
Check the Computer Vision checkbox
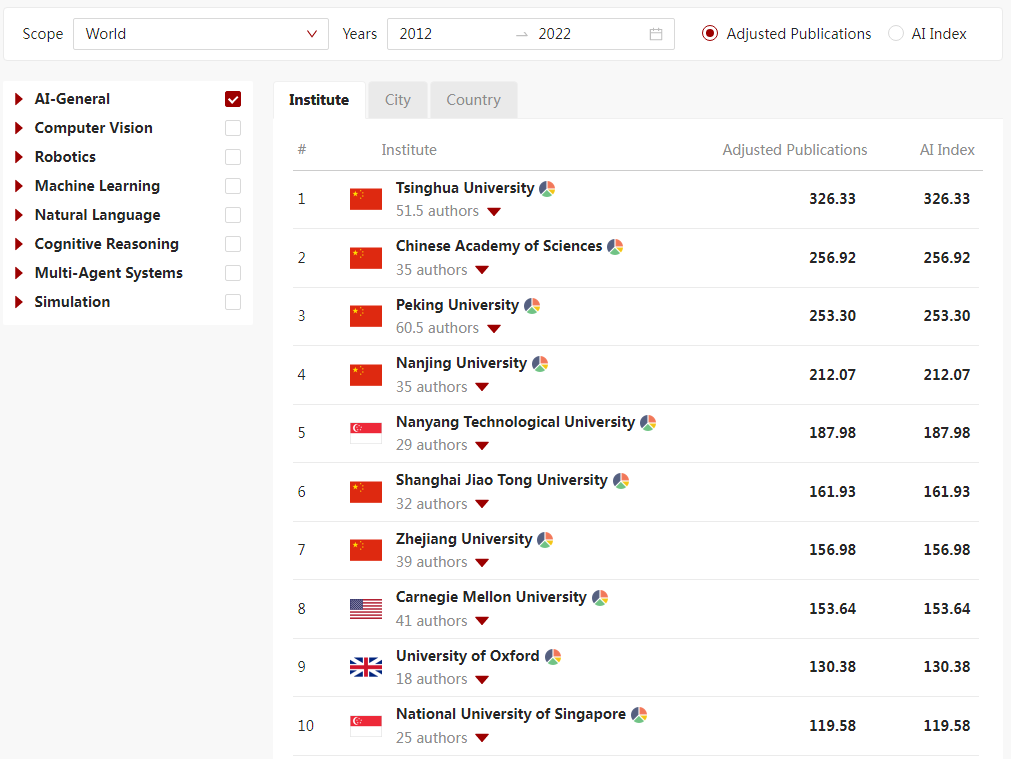[x=233, y=128]
